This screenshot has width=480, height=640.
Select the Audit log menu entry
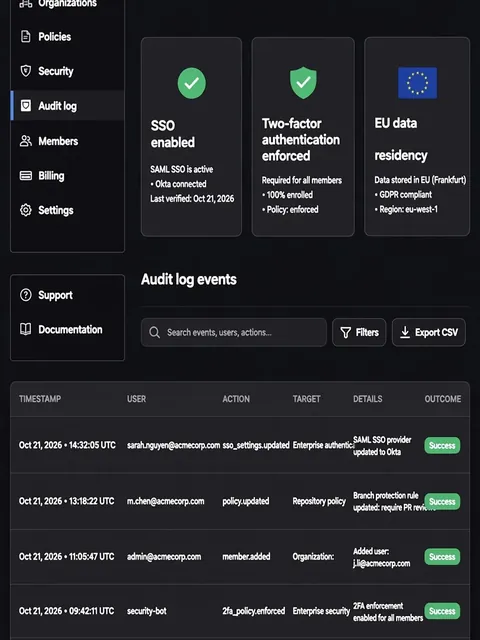pyautogui.click(x=67, y=106)
